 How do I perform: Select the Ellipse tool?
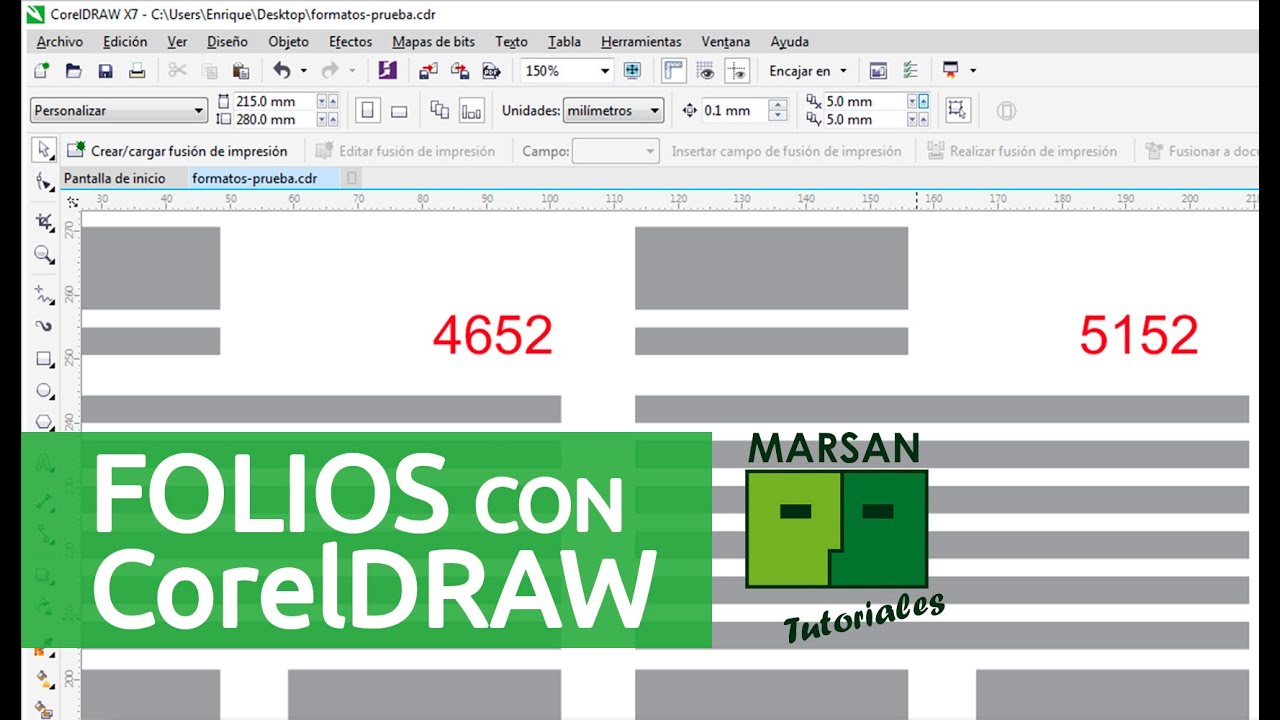(44, 390)
